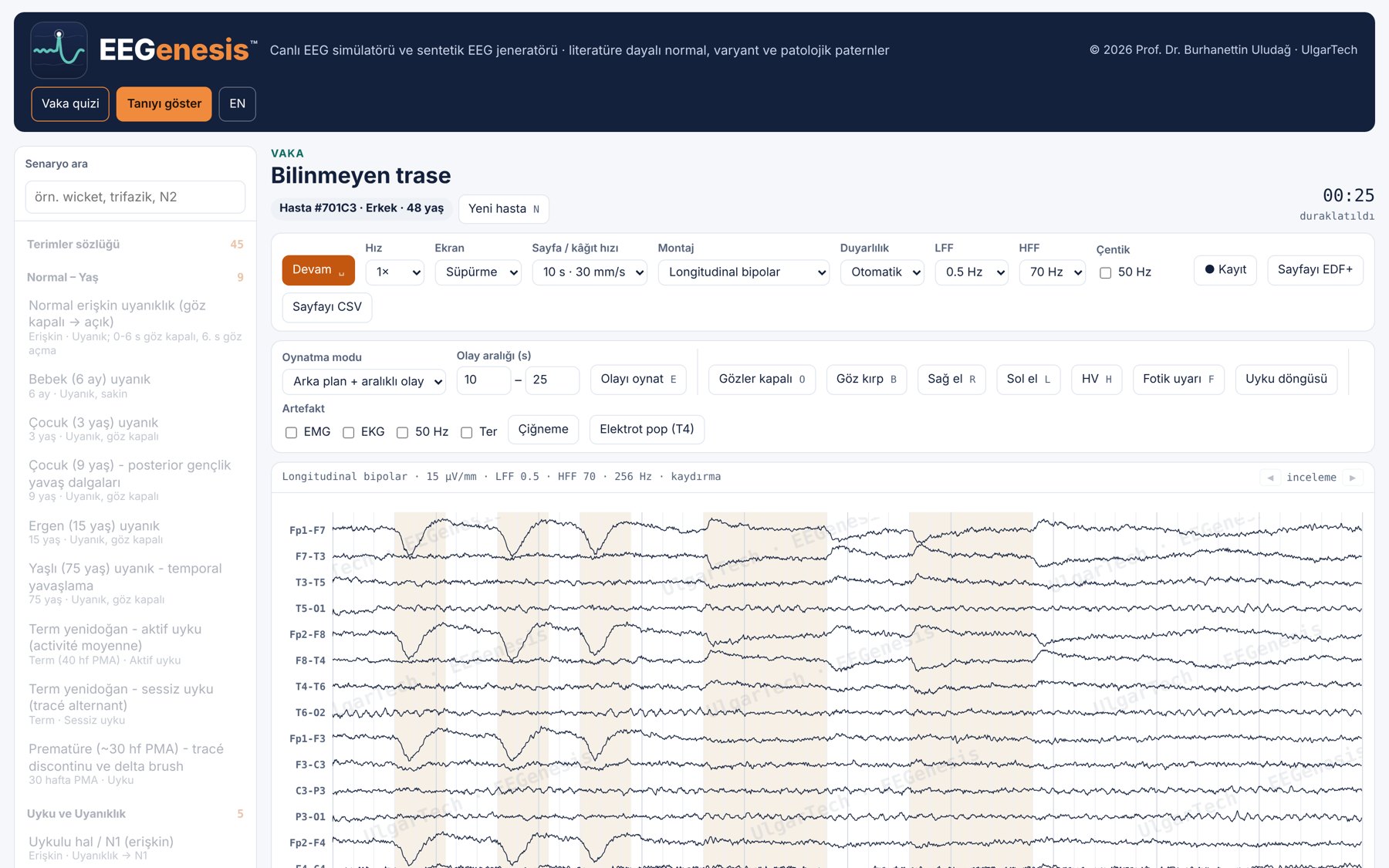
Task: Open the Ekran Süpürme dropdown
Action: pyautogui.click(x=478, y=272)
